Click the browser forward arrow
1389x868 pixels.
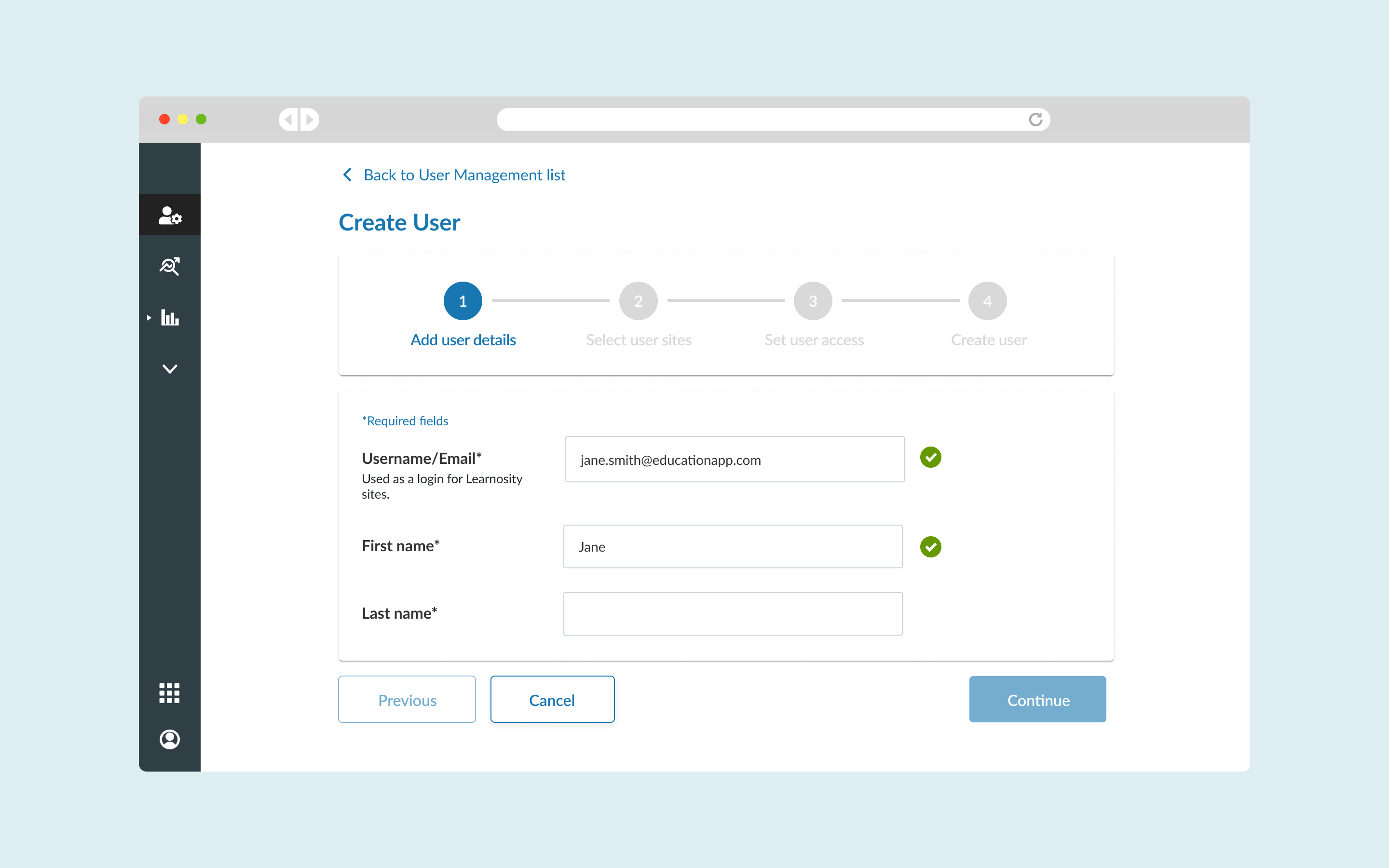(x=309, y=120)
